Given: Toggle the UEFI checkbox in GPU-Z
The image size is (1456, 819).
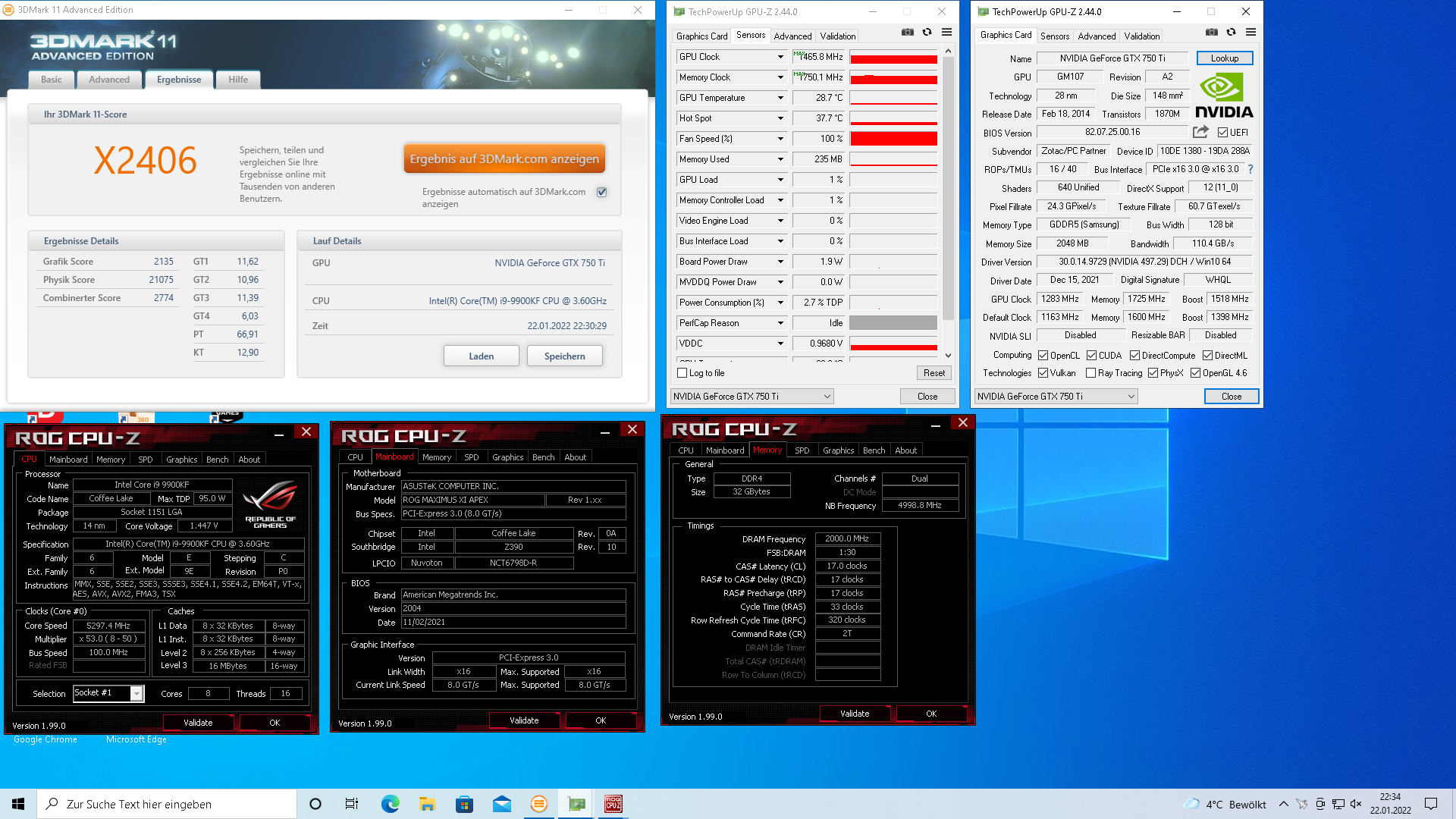Looking at the screenshot, I should pyautogui.click(x=1222, y=133).
